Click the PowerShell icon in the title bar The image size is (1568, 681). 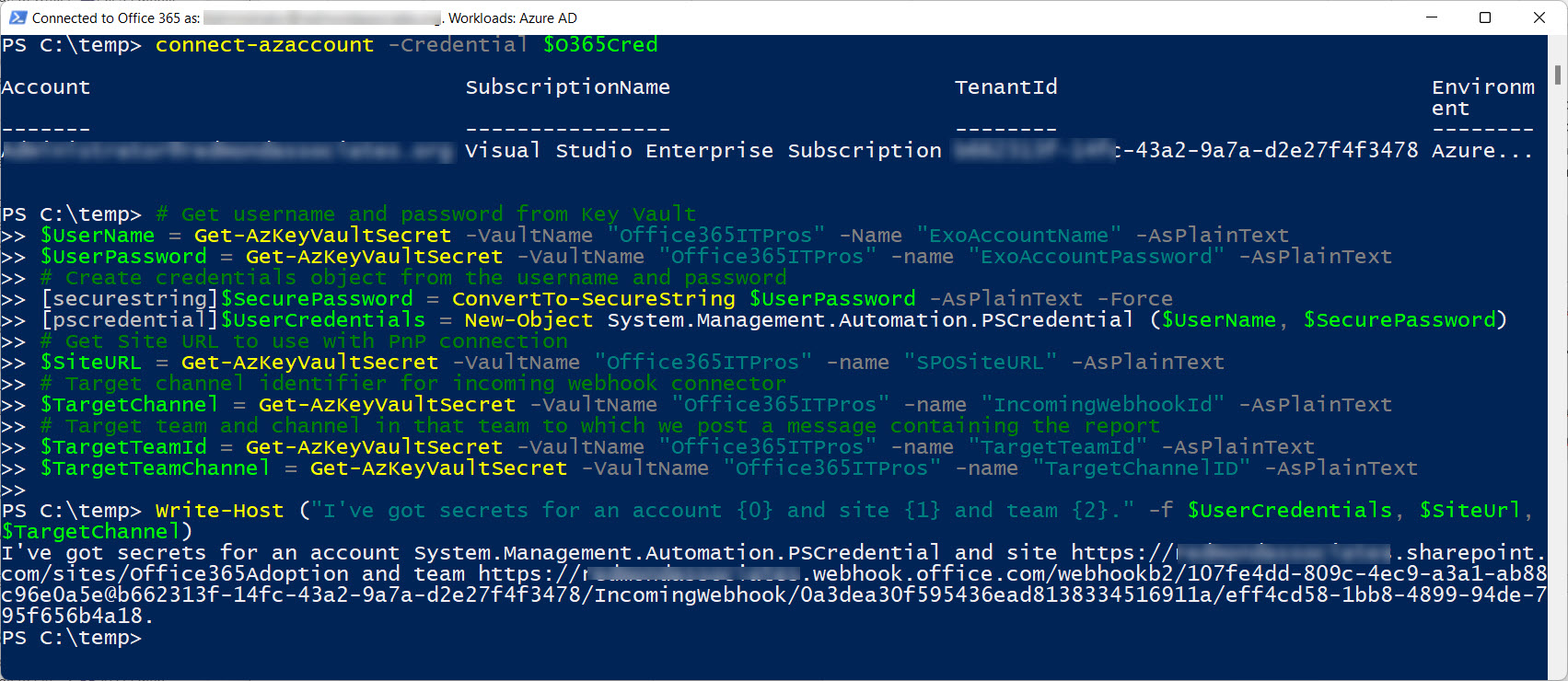pos(17,17)
